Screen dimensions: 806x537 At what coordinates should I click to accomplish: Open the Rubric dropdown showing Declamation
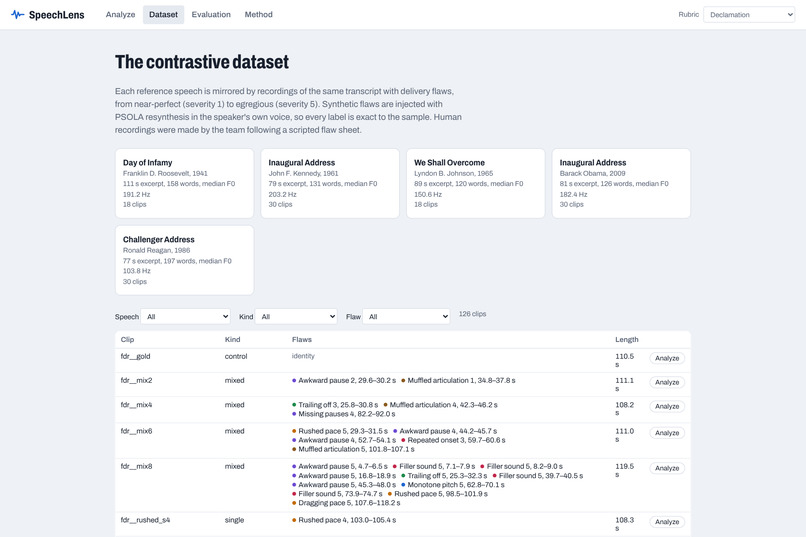pos(749,14)
